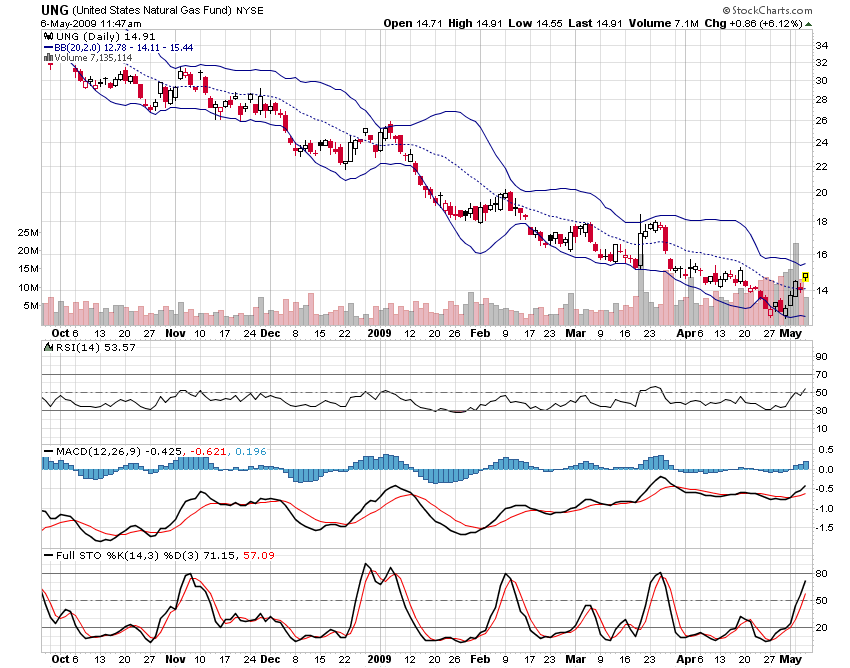This screenshot has height=668, width=850.
Task: Open the StockCharts.com credit link
Action: coord(768,10)
